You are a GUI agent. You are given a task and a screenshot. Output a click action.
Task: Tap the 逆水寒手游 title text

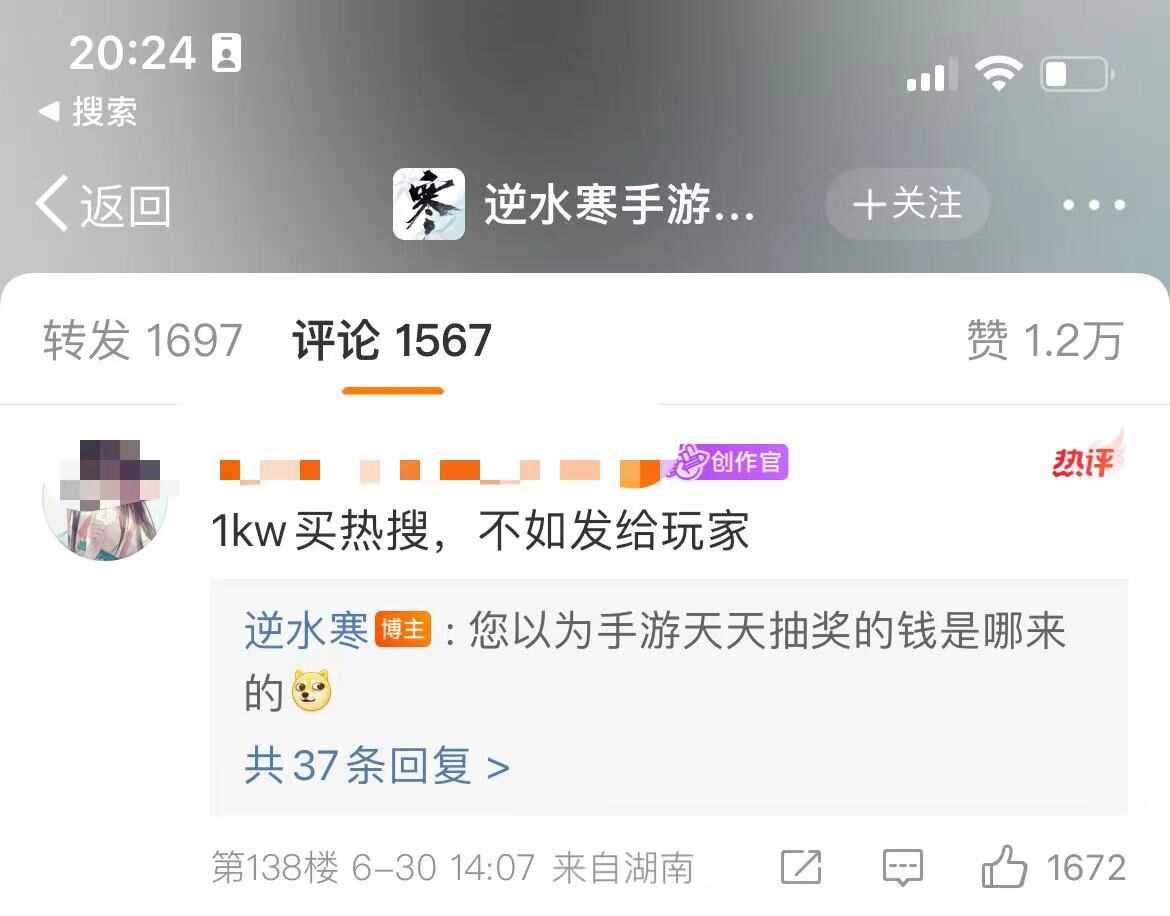click(x=619, y=204)
